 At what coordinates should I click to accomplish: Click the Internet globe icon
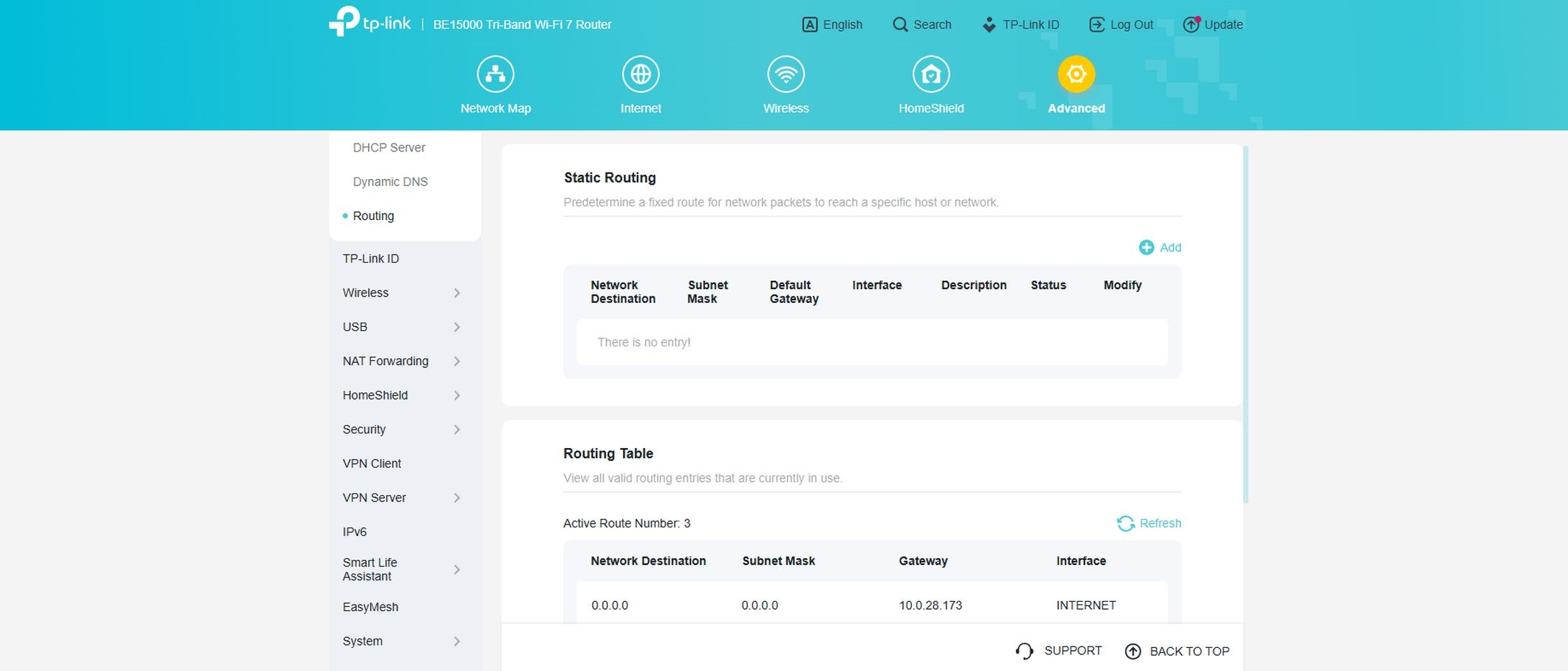click(x=640, y=74)
